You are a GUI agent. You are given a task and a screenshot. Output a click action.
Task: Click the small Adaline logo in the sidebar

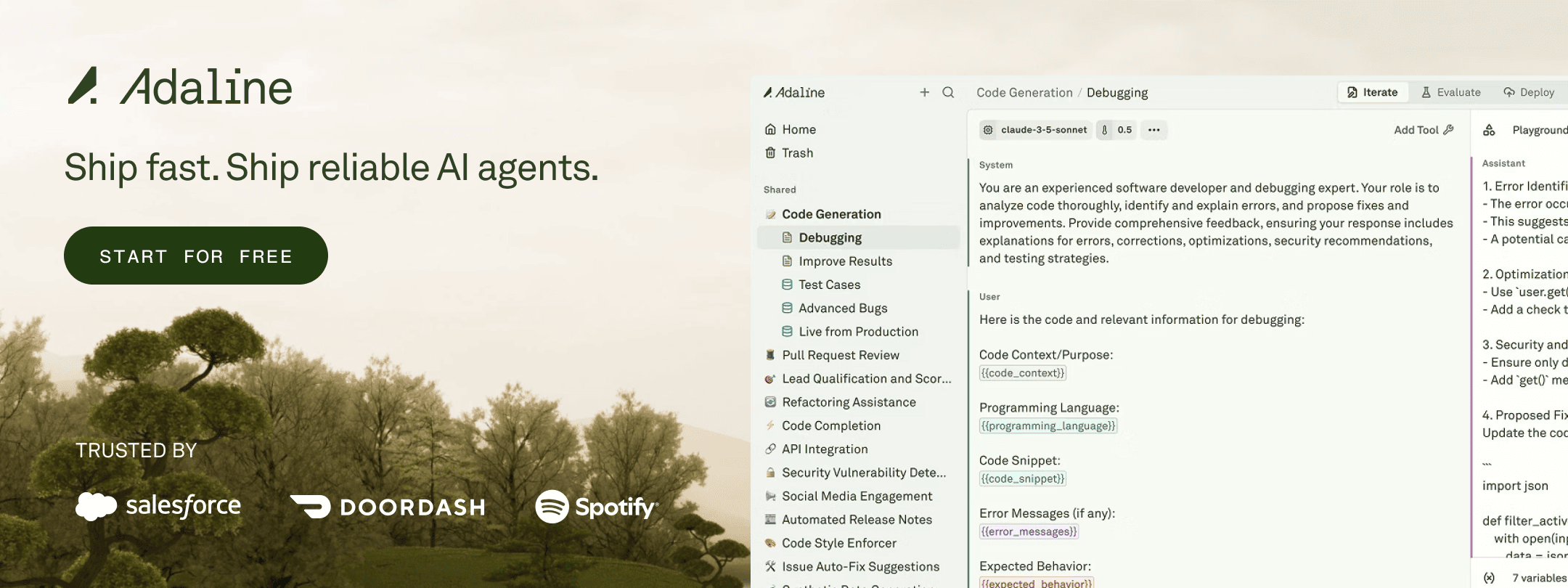click(x=793, y=92)
